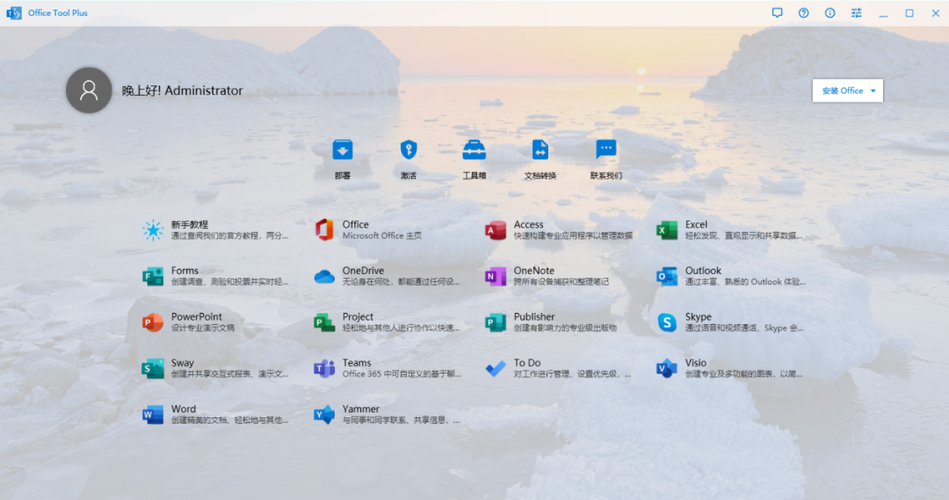Expand the 安装 Office dropdown arrow
Screen dimensions: 949x500
873,91
